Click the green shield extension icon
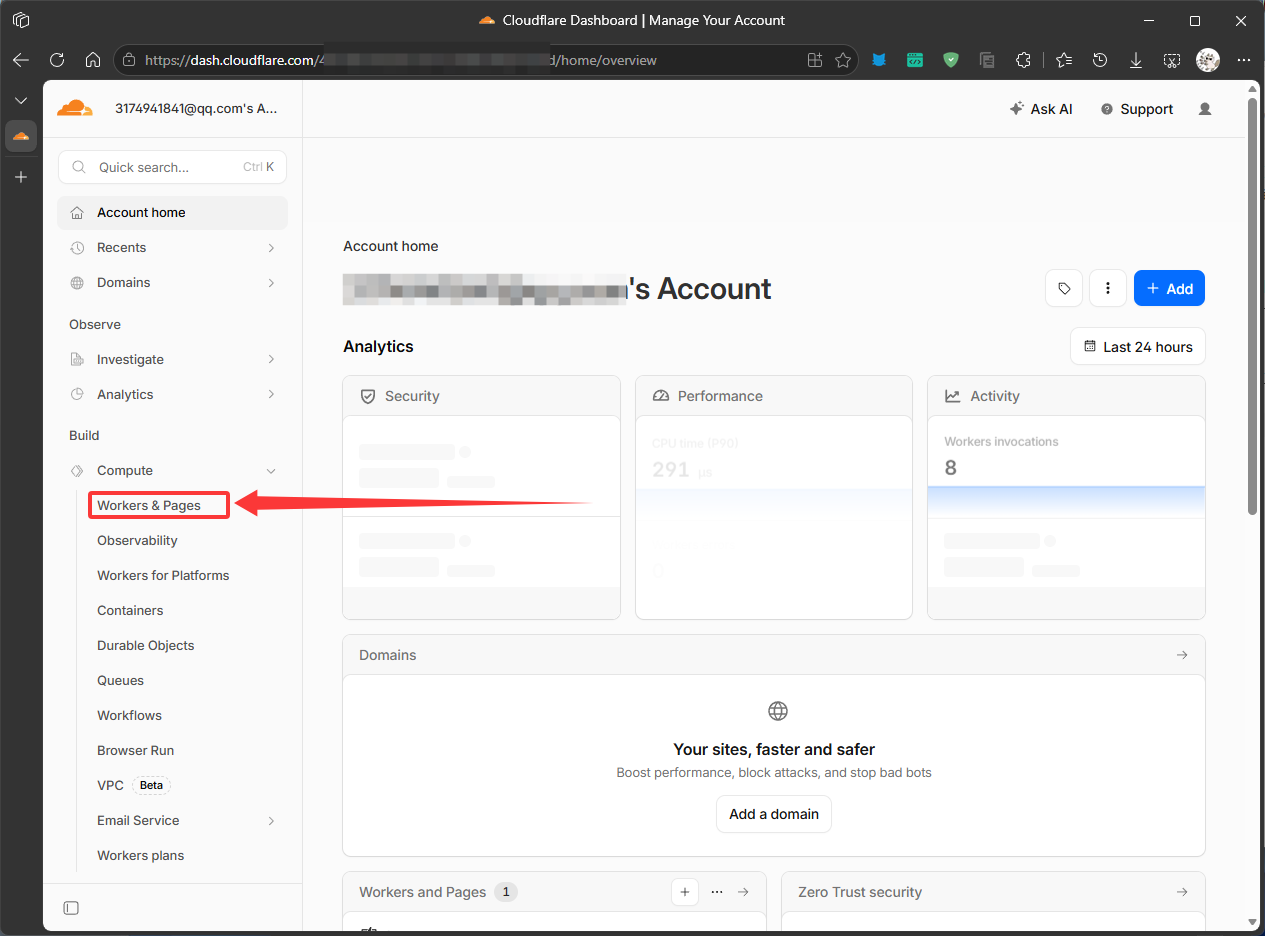The image size is (1265, 936). [951, 60]
